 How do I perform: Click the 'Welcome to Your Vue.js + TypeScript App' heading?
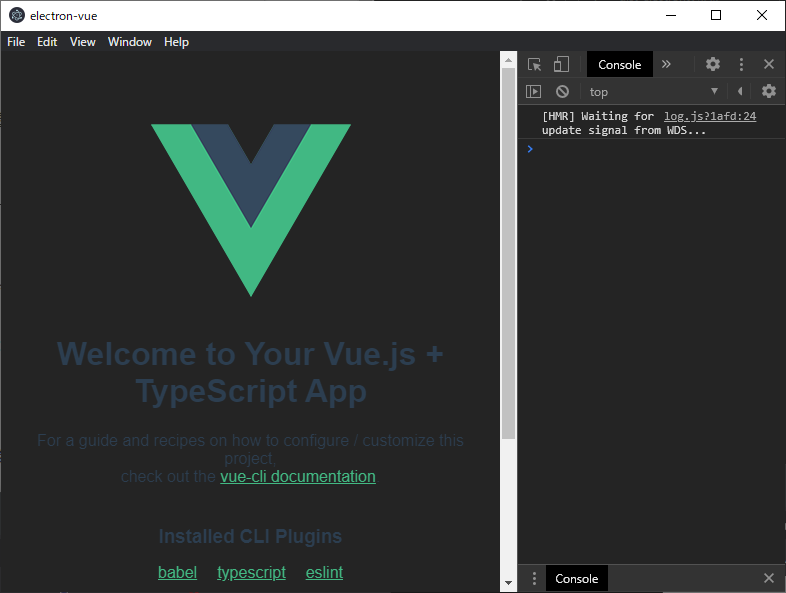251,372
